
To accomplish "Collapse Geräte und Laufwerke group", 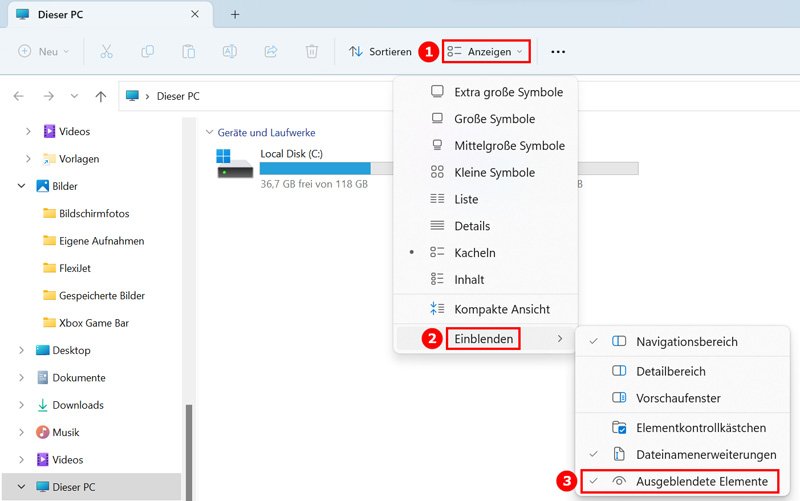I will pyautogui.click(x=209, y=133).
